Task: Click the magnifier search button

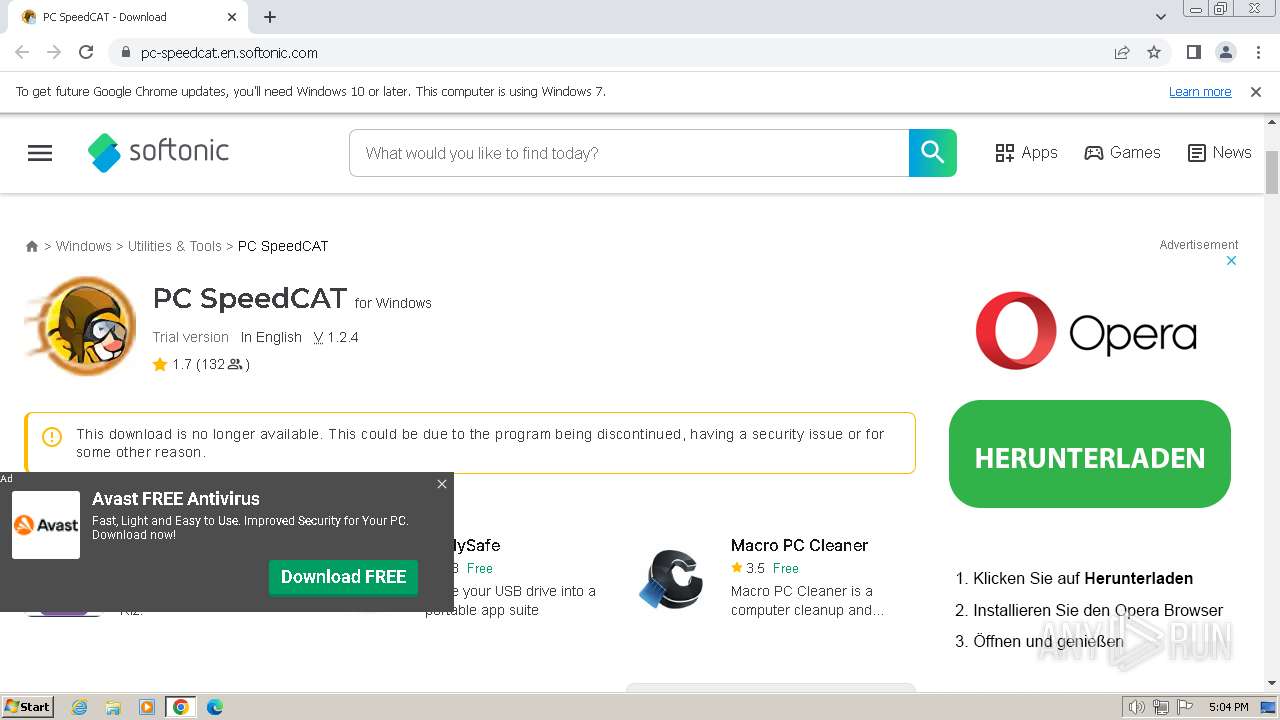Action: click(x=933, y=152)
